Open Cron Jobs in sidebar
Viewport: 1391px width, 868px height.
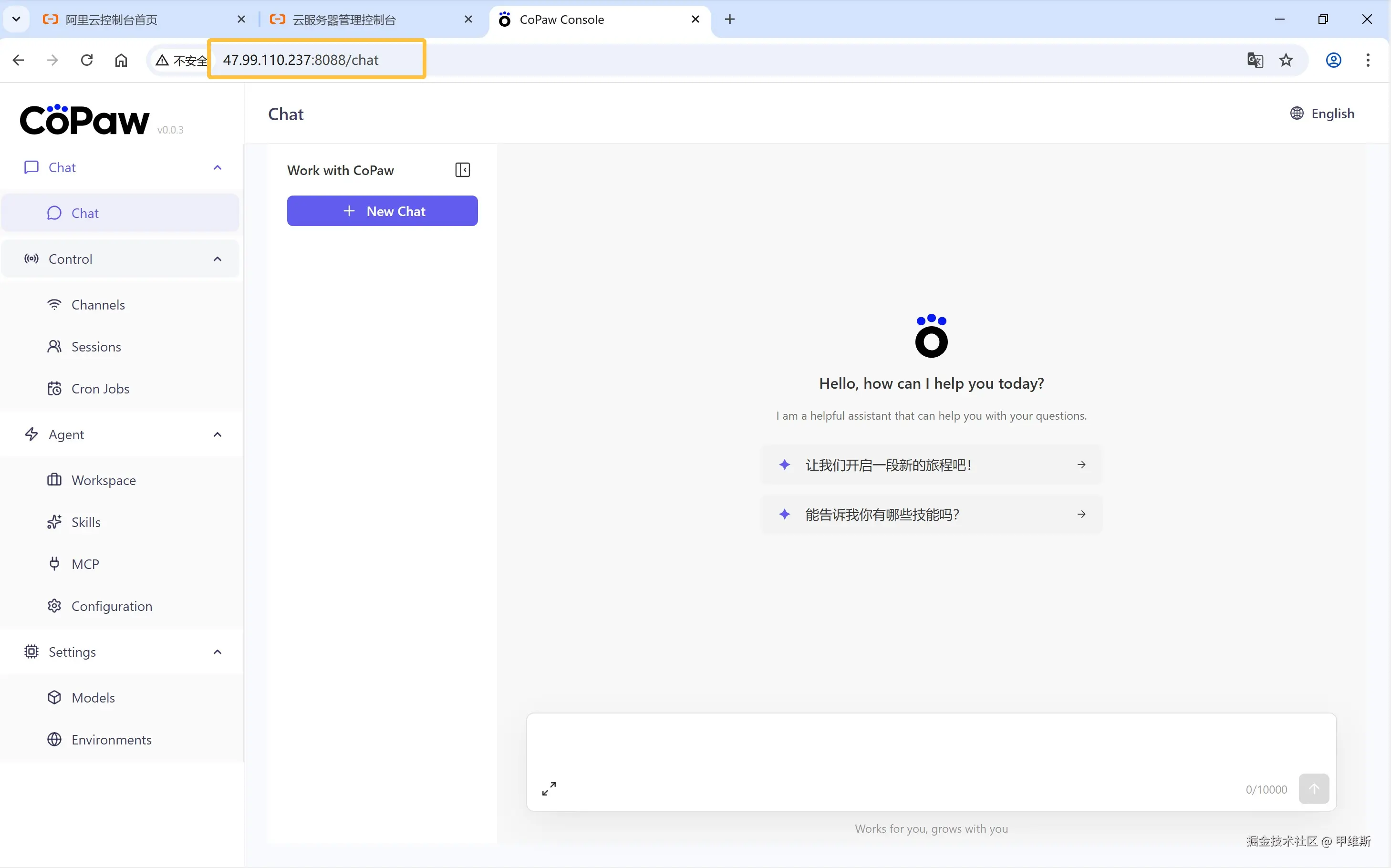[x=100, y=389]
